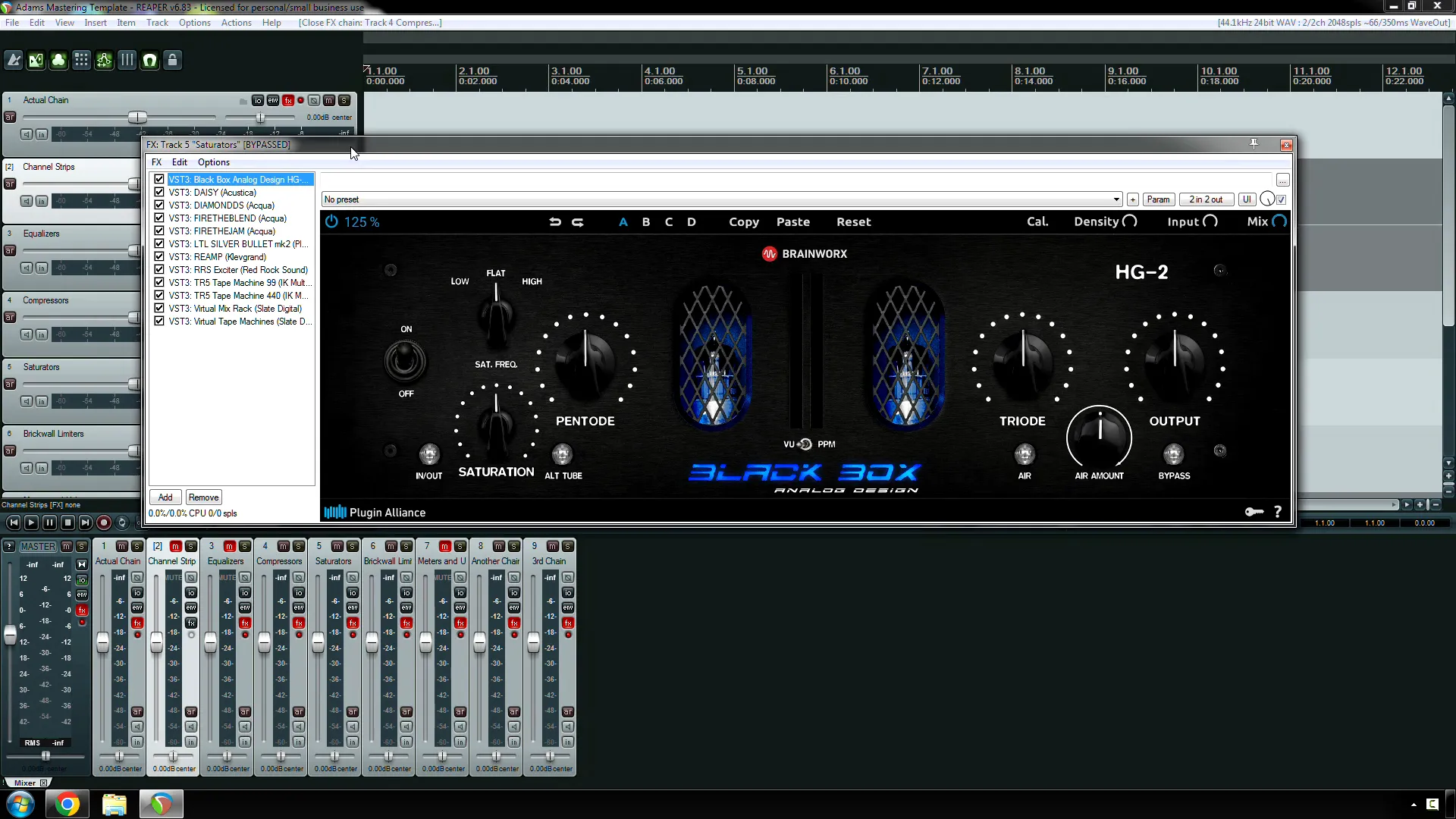This screenshot has height=819, width=1456.
Task: Toggle the BYPASS switch on HG-2
Action: pos(1174,454)
